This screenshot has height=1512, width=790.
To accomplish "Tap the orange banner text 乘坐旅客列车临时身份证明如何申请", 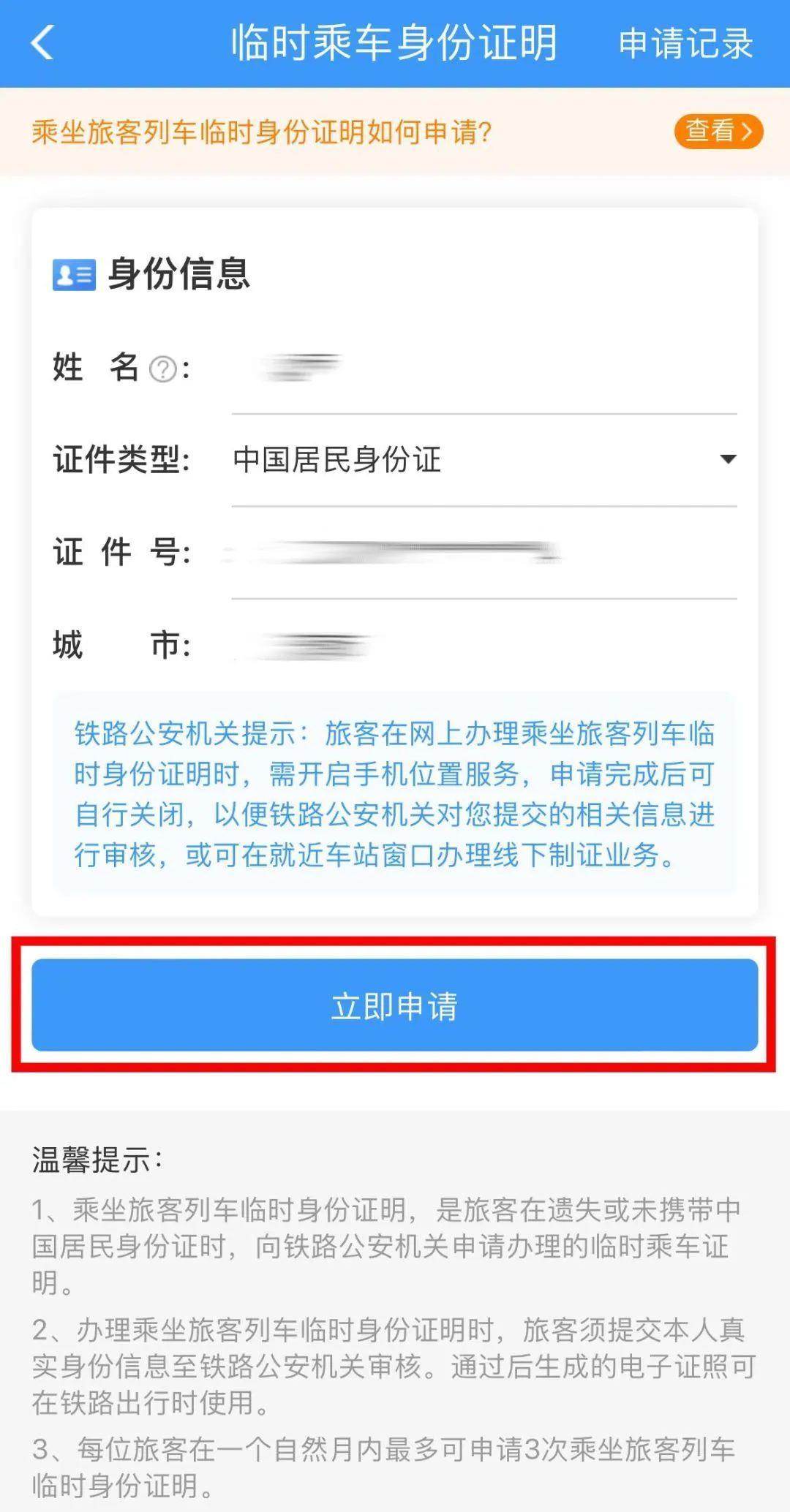I will [261, 132].
